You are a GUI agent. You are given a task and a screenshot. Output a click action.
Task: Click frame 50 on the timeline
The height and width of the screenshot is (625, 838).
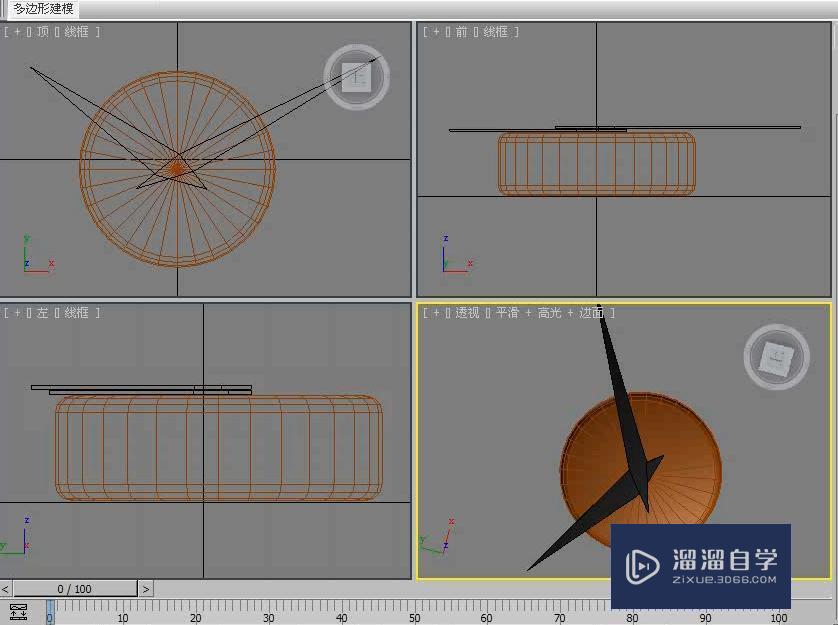click(x=414, y=618)
